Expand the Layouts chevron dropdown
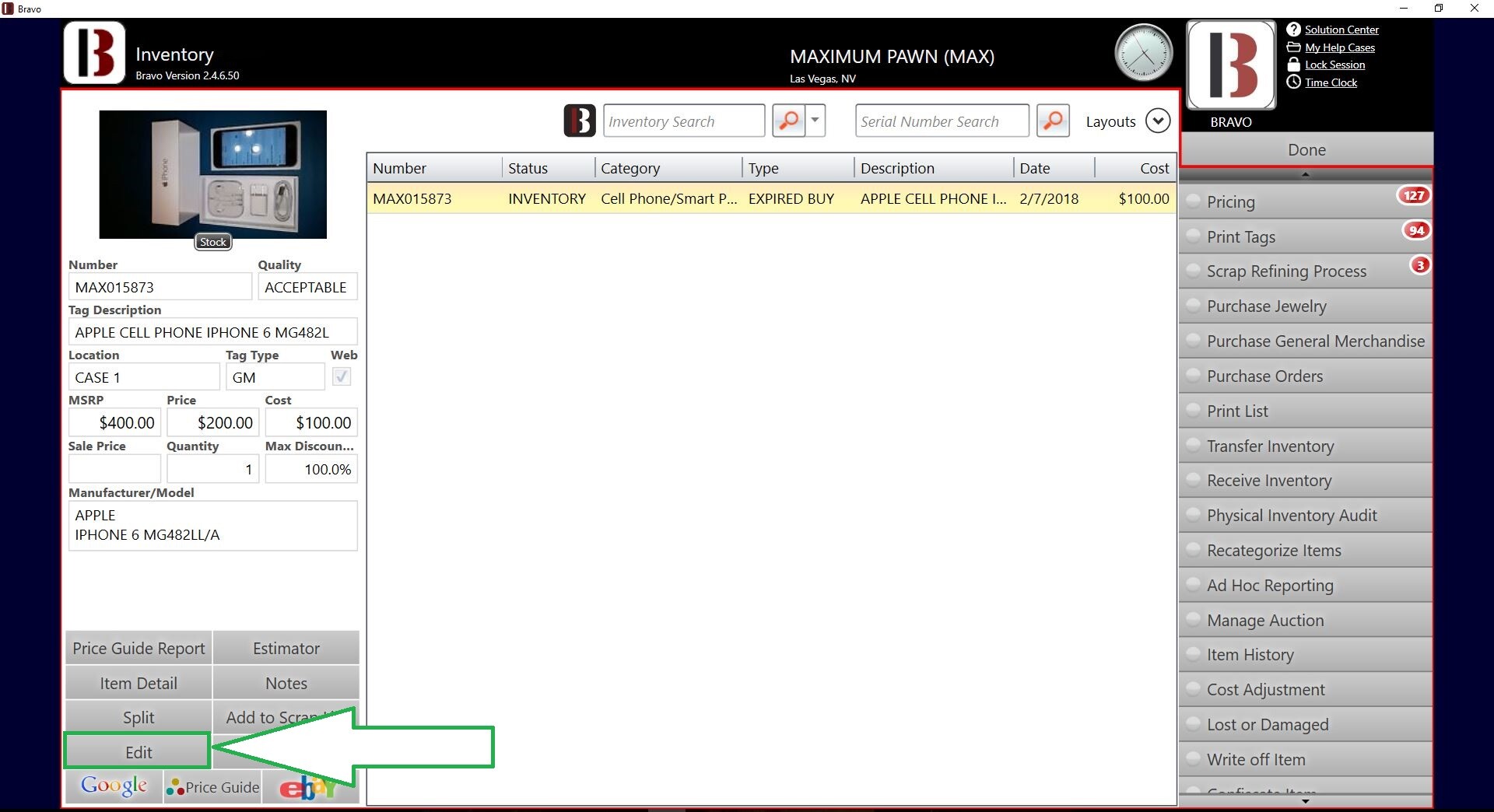This screenshot has height=812, width=1494. pyautogui.click(x=1158, y=121)
